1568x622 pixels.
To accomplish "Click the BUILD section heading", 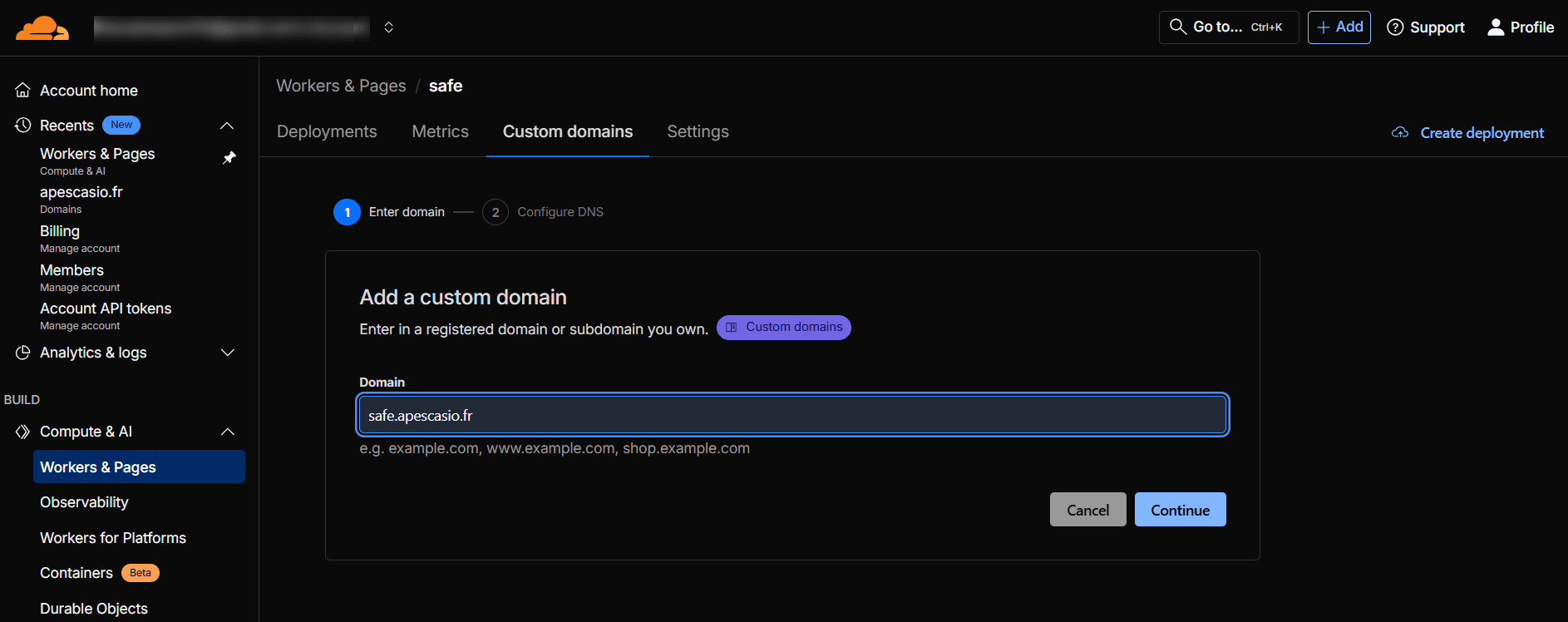I will point(22,400).
